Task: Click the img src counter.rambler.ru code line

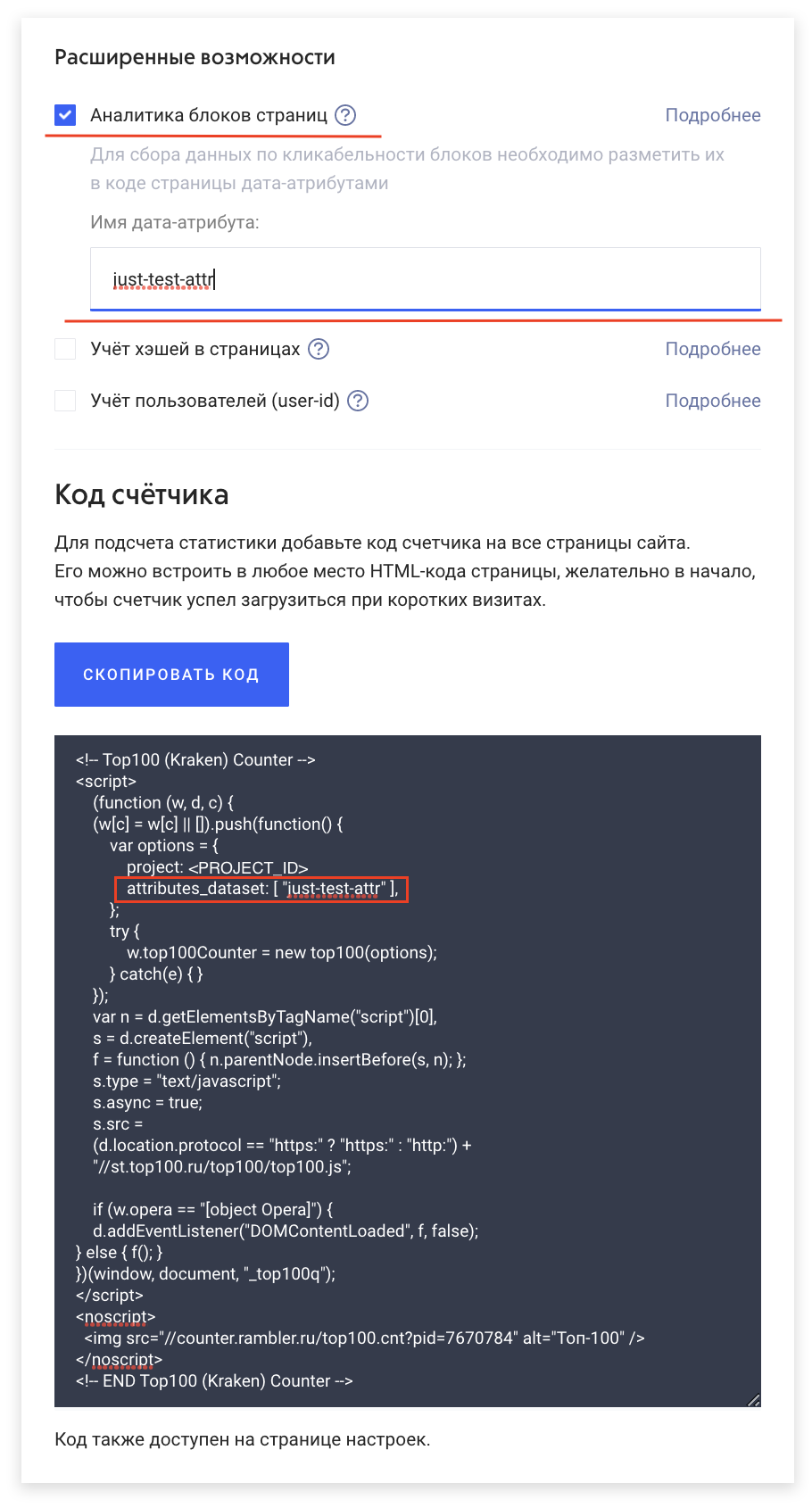Action: pos(364,1338)
